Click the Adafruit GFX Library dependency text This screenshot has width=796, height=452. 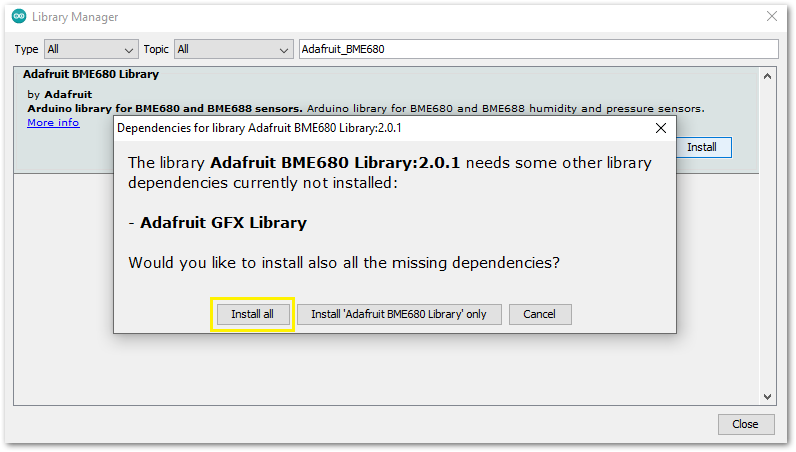pyautogui.click(x=223, y=223)
